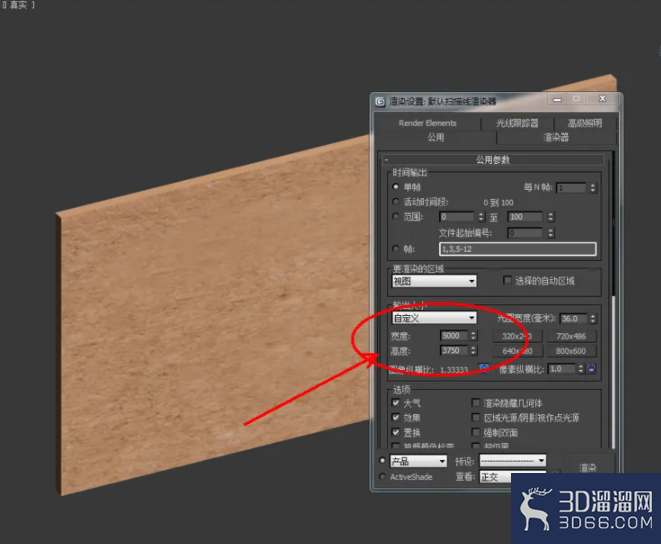661x544 pixels.
Task: Click the 320x240 preset button
Action: pyautogui.click(x=517, y=336)
